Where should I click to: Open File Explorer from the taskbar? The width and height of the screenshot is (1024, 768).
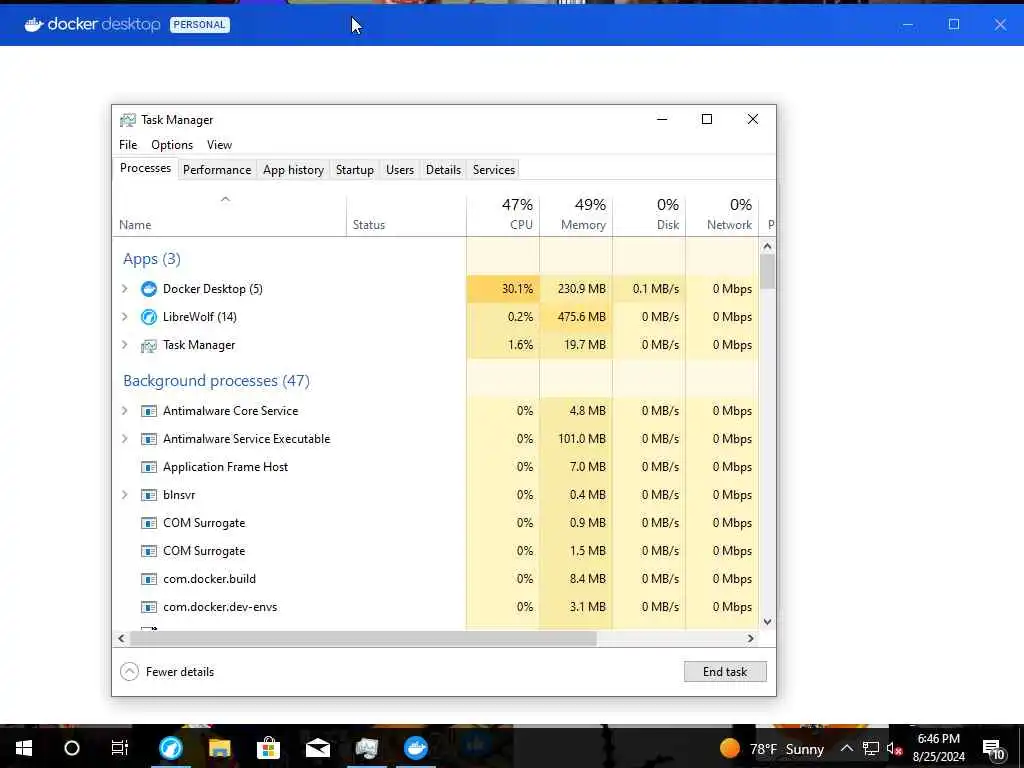click(x=220, y=748)
